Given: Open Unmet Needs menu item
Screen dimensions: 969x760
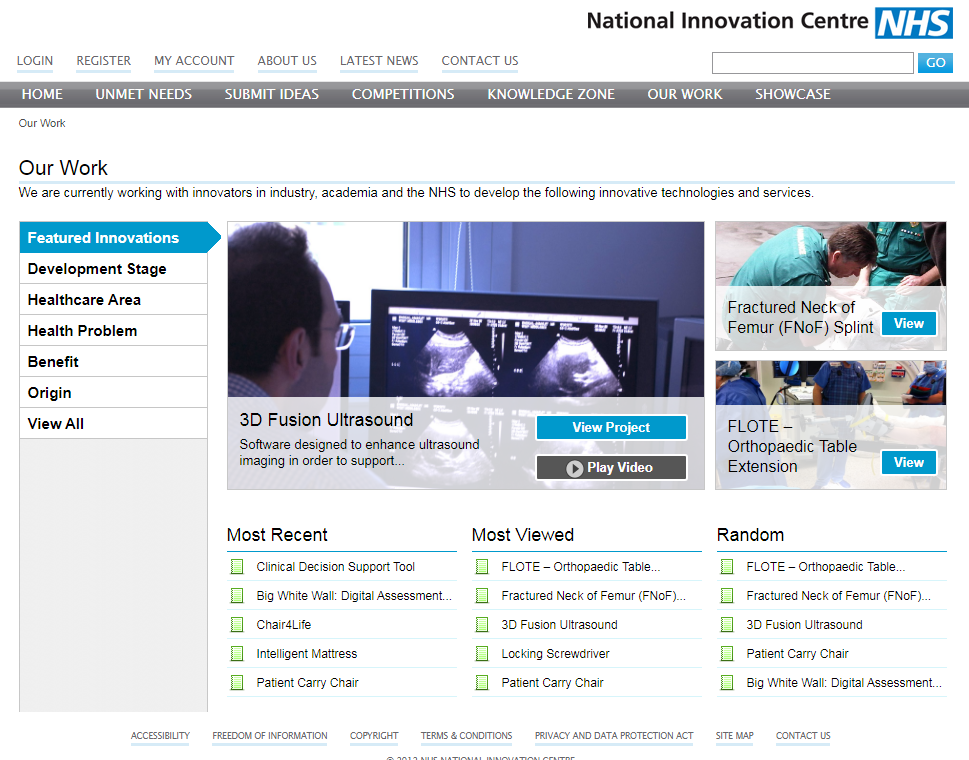Looking at the screenshot, I should click(x=143, y=95).
